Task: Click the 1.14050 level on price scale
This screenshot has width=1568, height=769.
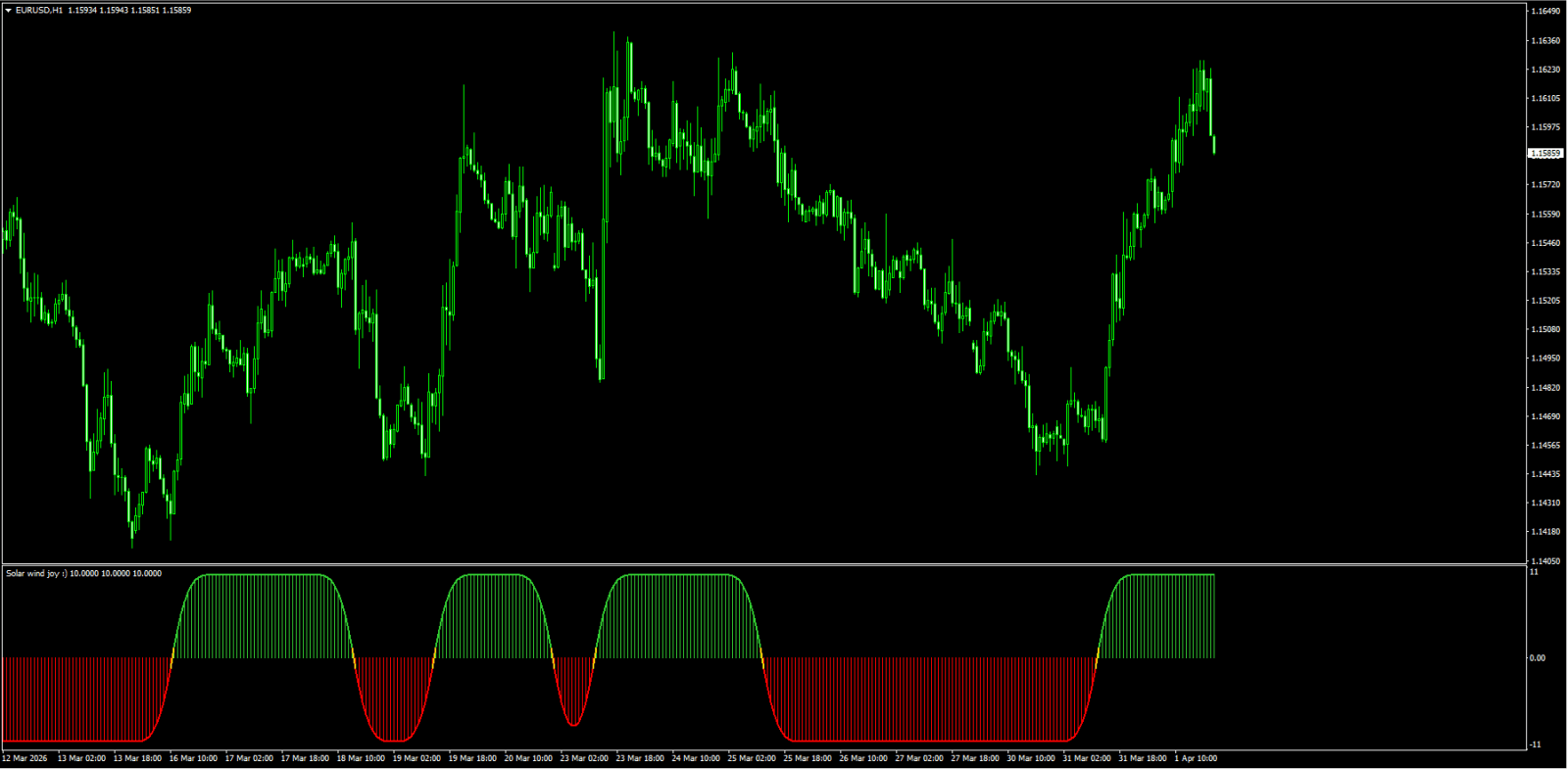Action: [x=1545, y=561]
